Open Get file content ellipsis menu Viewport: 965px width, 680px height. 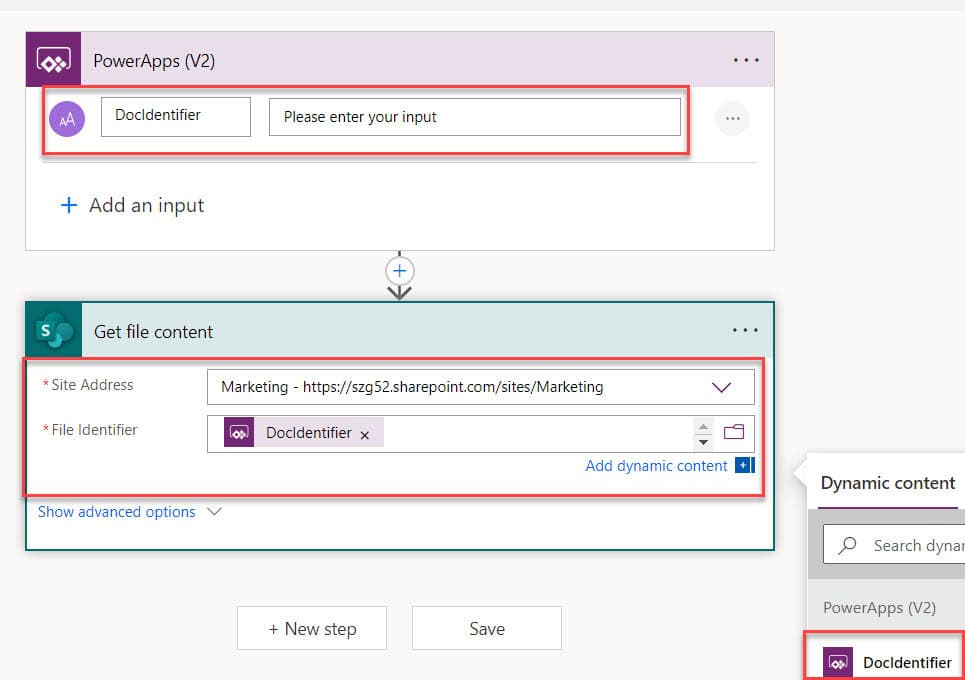click(x=745, y=330)
